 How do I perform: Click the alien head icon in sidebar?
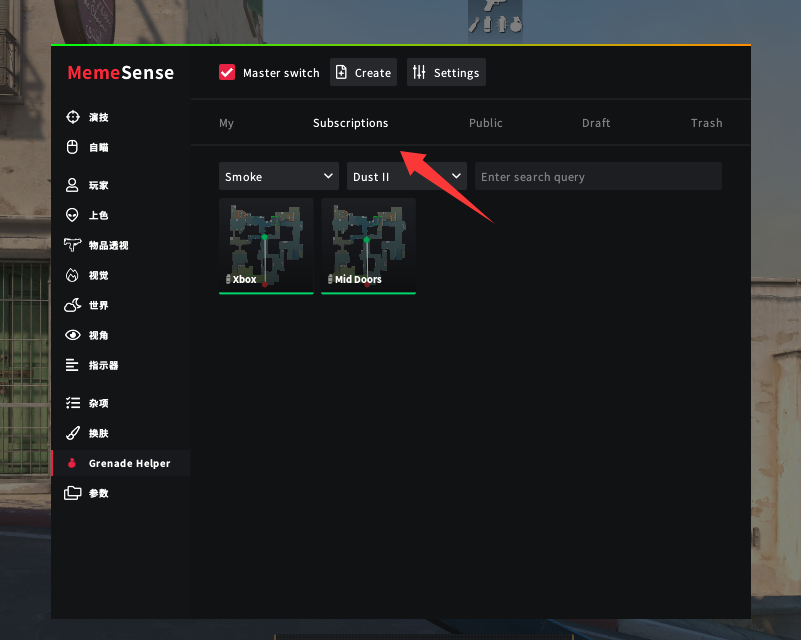[72, 215]
